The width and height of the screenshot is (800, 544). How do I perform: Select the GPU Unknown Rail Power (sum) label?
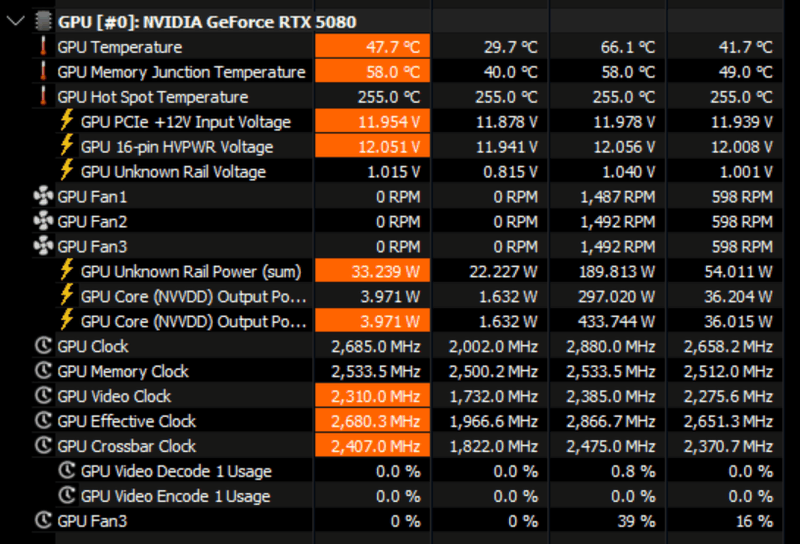pos(191,271)
